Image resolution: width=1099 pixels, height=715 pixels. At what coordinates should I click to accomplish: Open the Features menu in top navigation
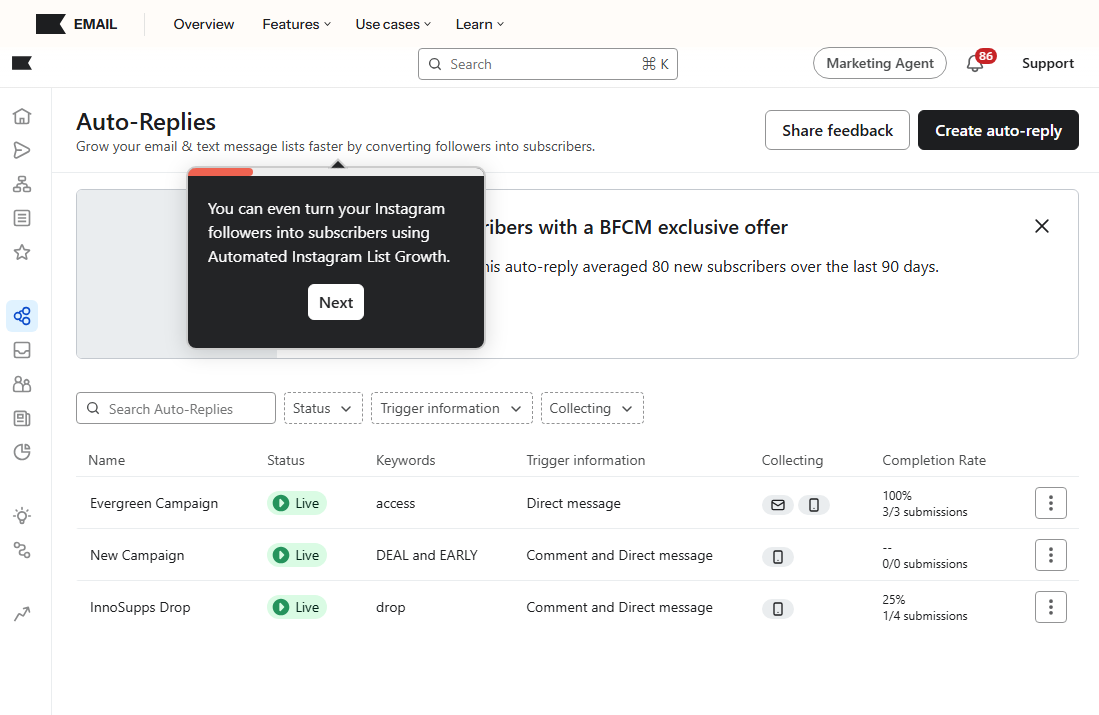(296, 24)
